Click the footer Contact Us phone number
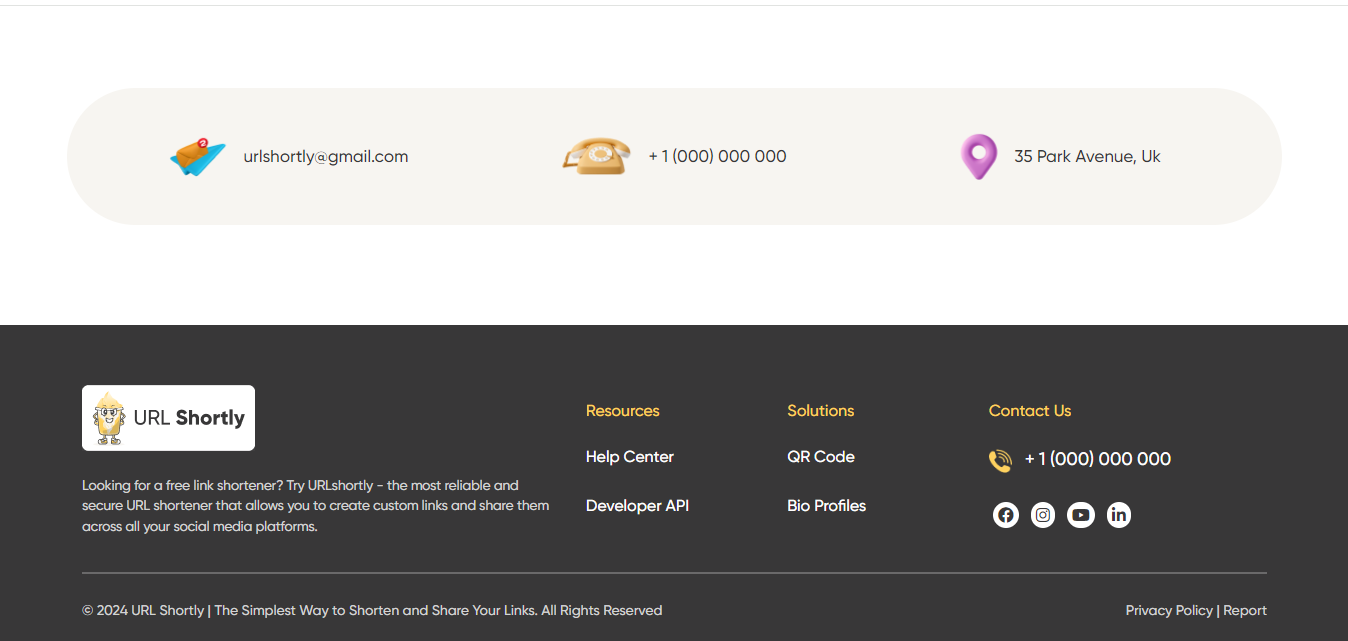This screenshot has width=1348, height=641. tap(1097, 459)
